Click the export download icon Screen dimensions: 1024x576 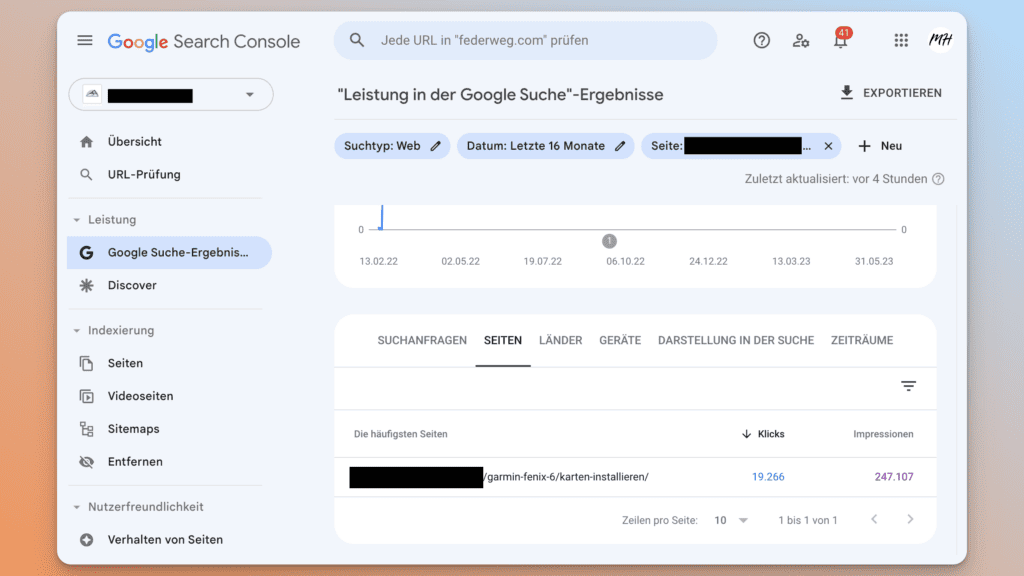pyautogui.click(x=846, y=93)
